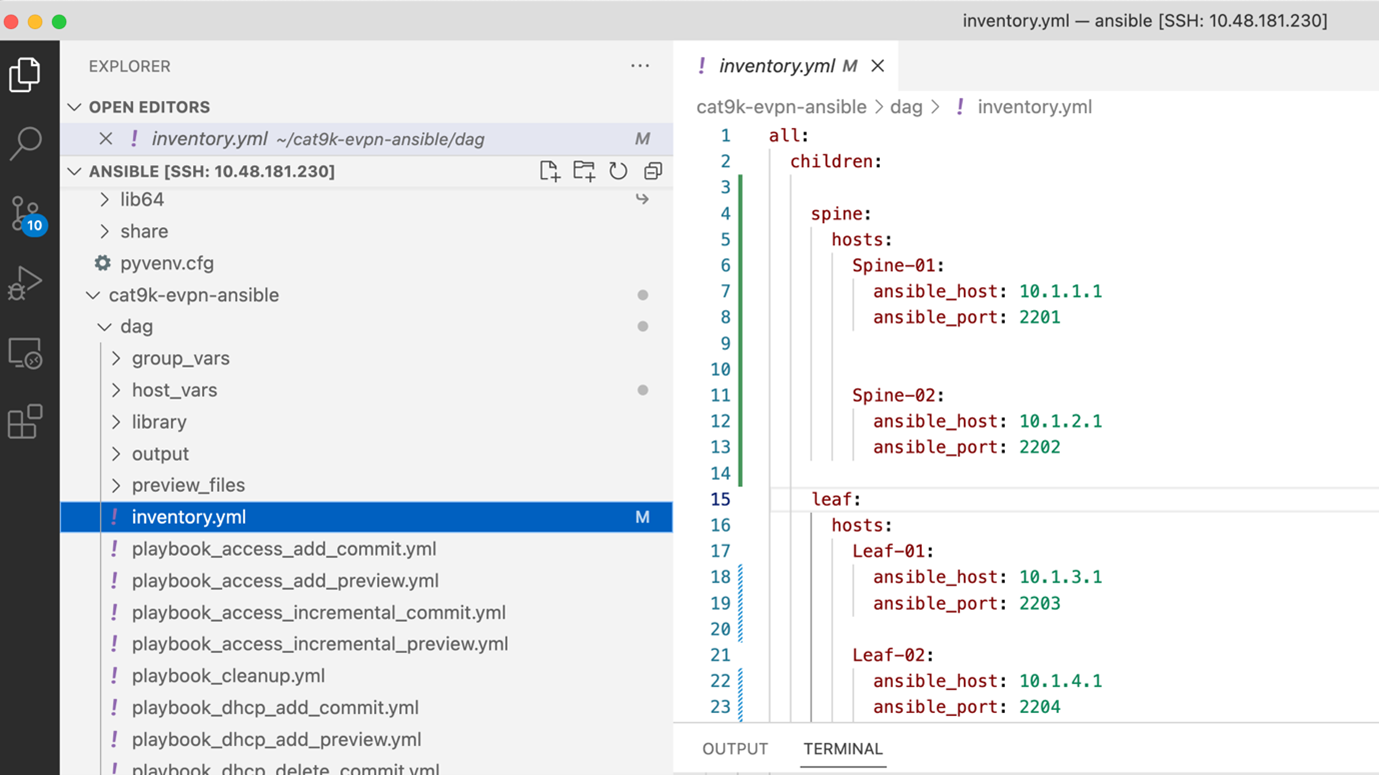Open the Extensions view
Image resolution: width=1379 pixels, height=775 pixels.
[25, 422]
